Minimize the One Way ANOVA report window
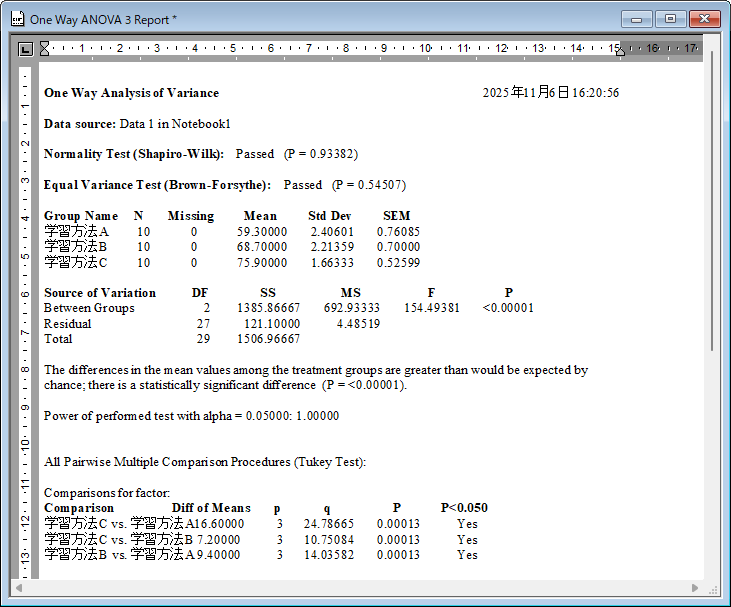Viewport: 731px width, 607px height. point(636,19)
